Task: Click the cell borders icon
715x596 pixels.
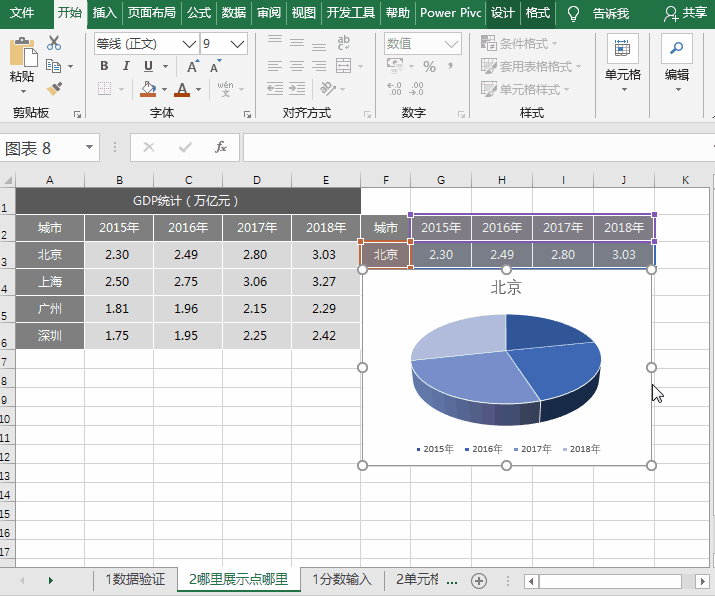Action: pos(104,88)
